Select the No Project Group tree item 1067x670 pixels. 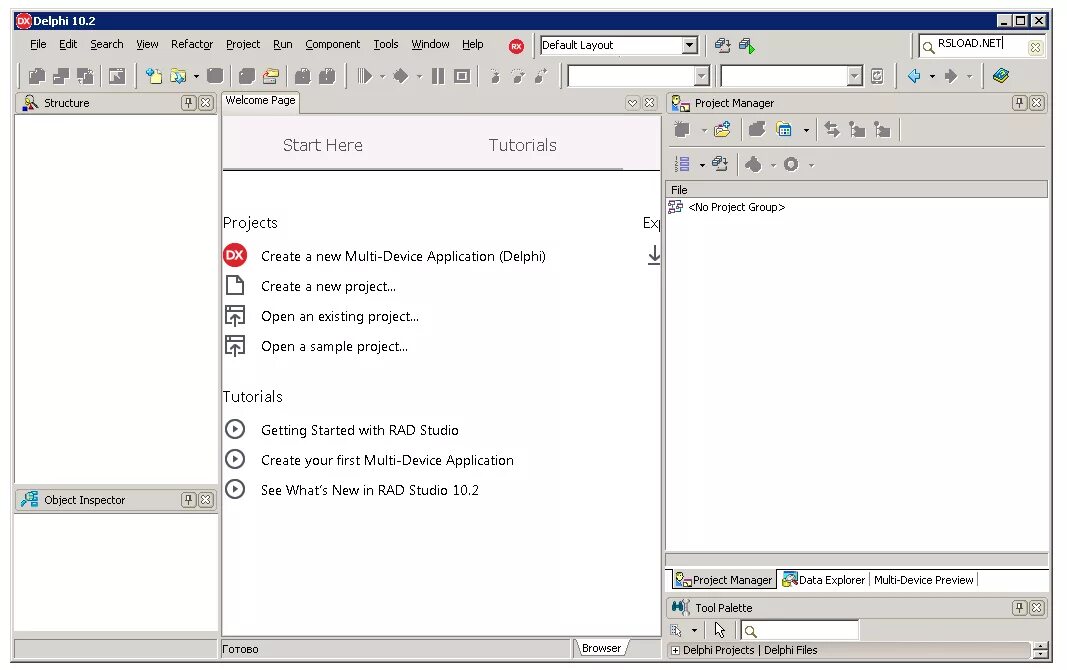pos(736,207)
